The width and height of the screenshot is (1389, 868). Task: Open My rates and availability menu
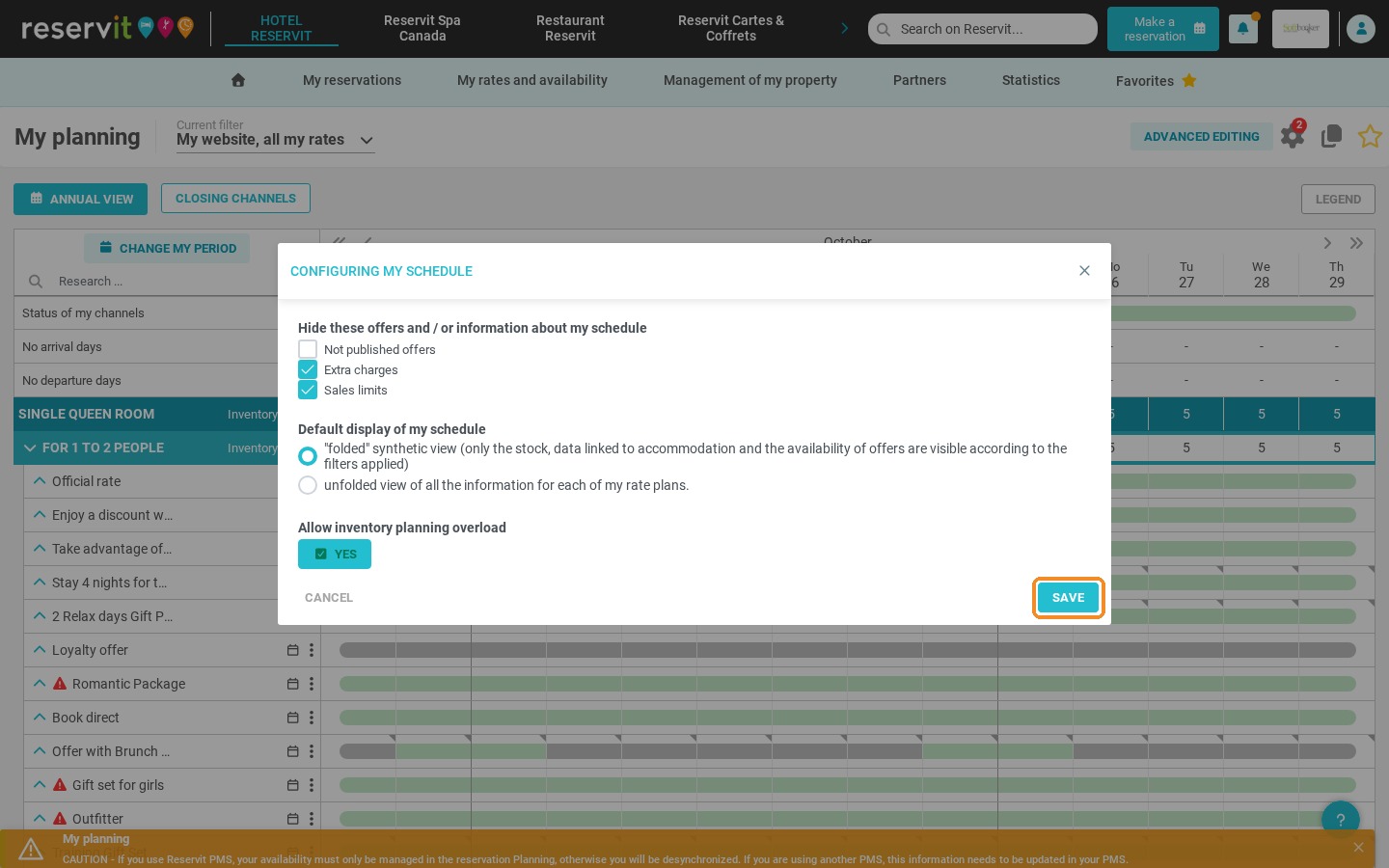(532, 80)
